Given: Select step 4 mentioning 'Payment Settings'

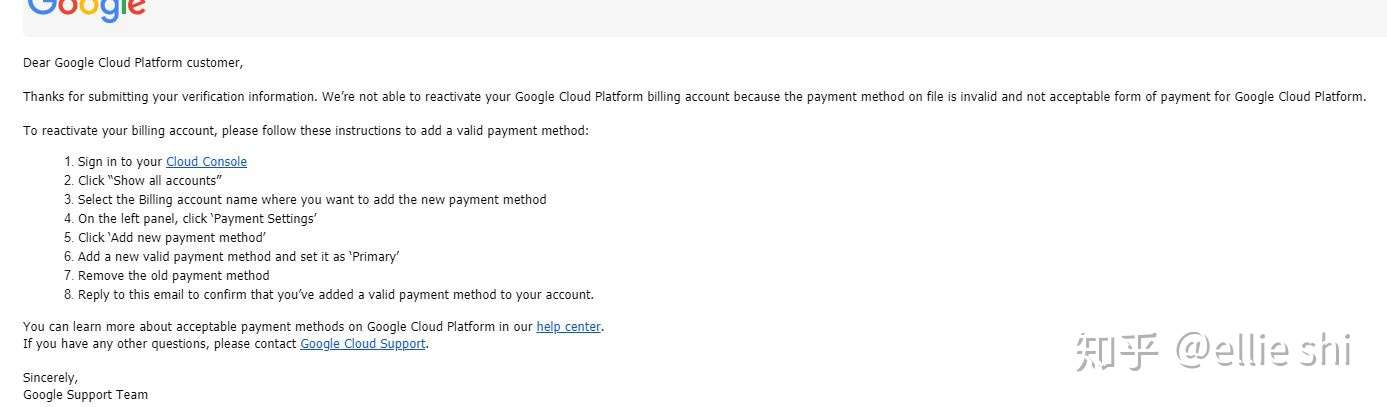Looking at the screenshot, I should [197, 219].
